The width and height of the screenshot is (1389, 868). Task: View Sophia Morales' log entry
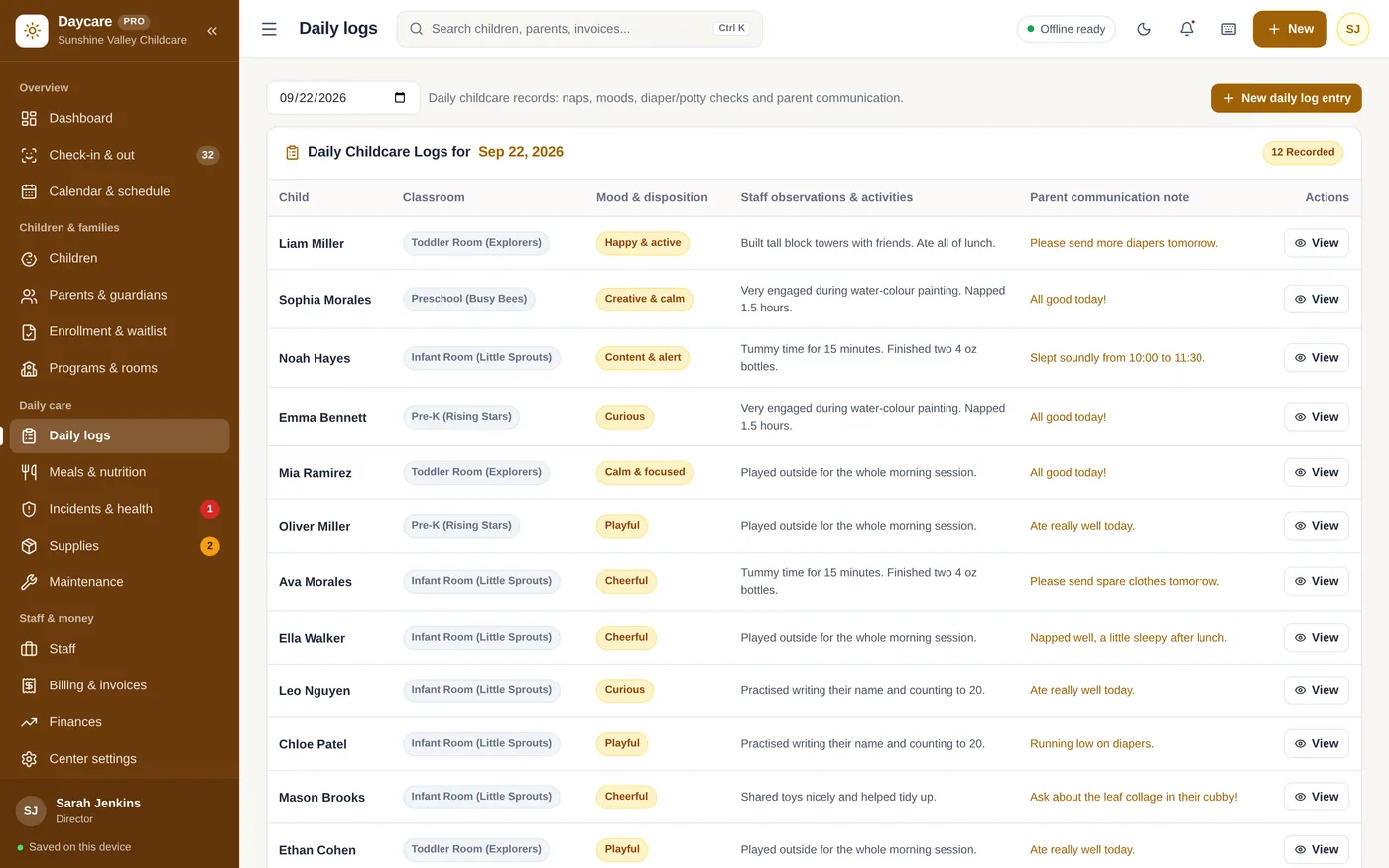point(1317,299)
